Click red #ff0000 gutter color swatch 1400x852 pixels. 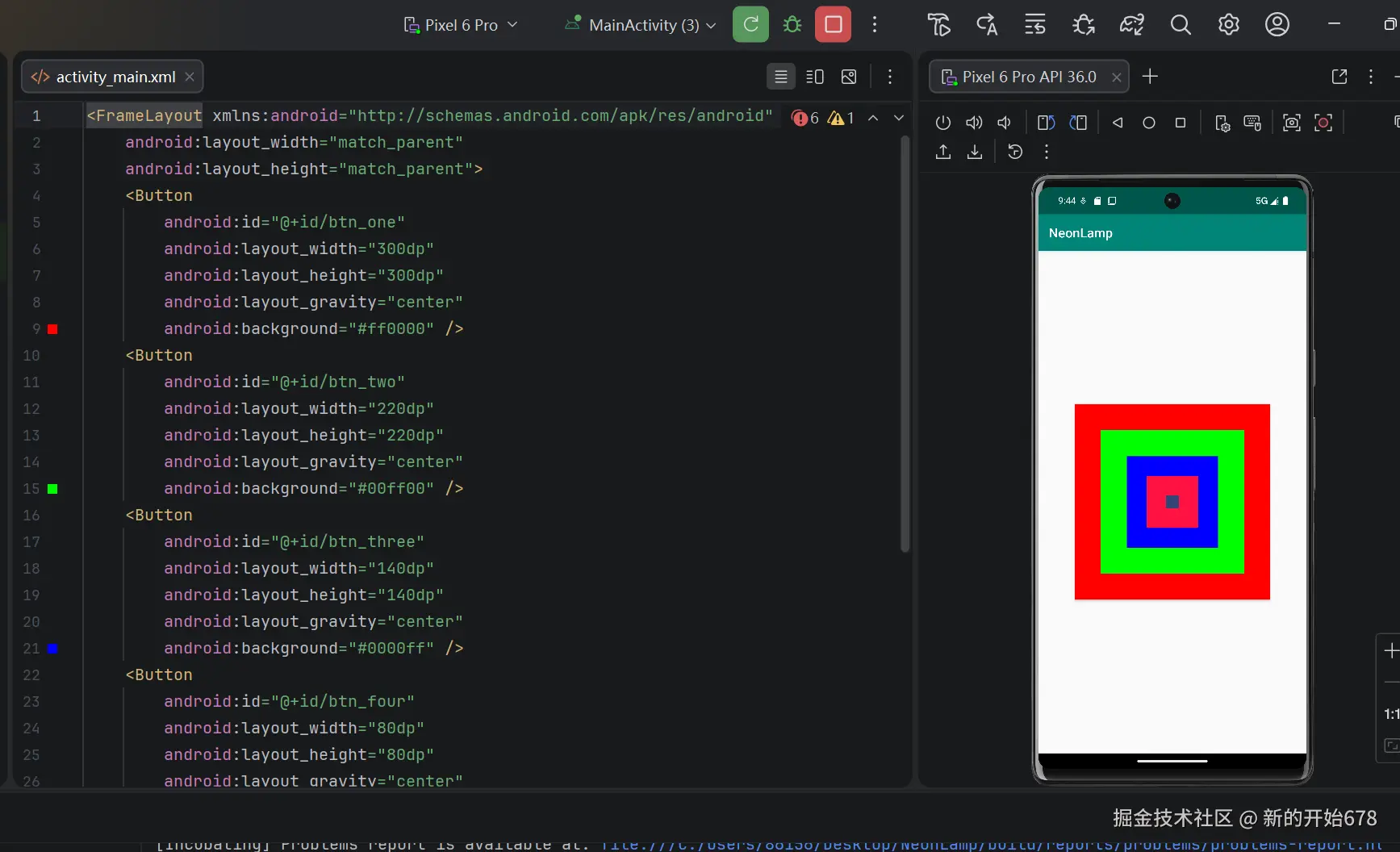[52, 329]
